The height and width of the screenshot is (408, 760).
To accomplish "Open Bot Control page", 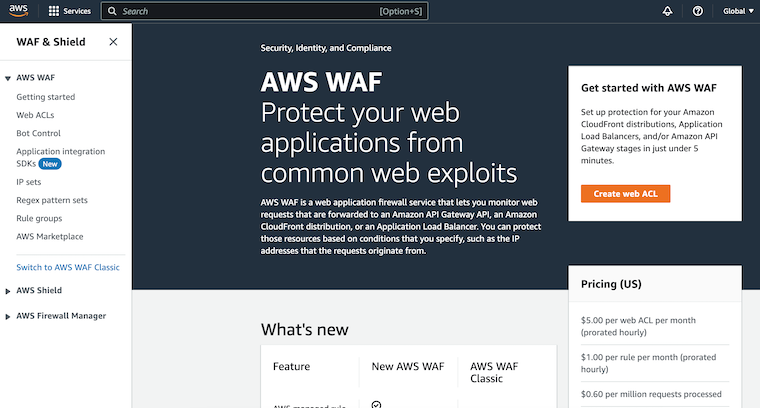I will point(38,133).
